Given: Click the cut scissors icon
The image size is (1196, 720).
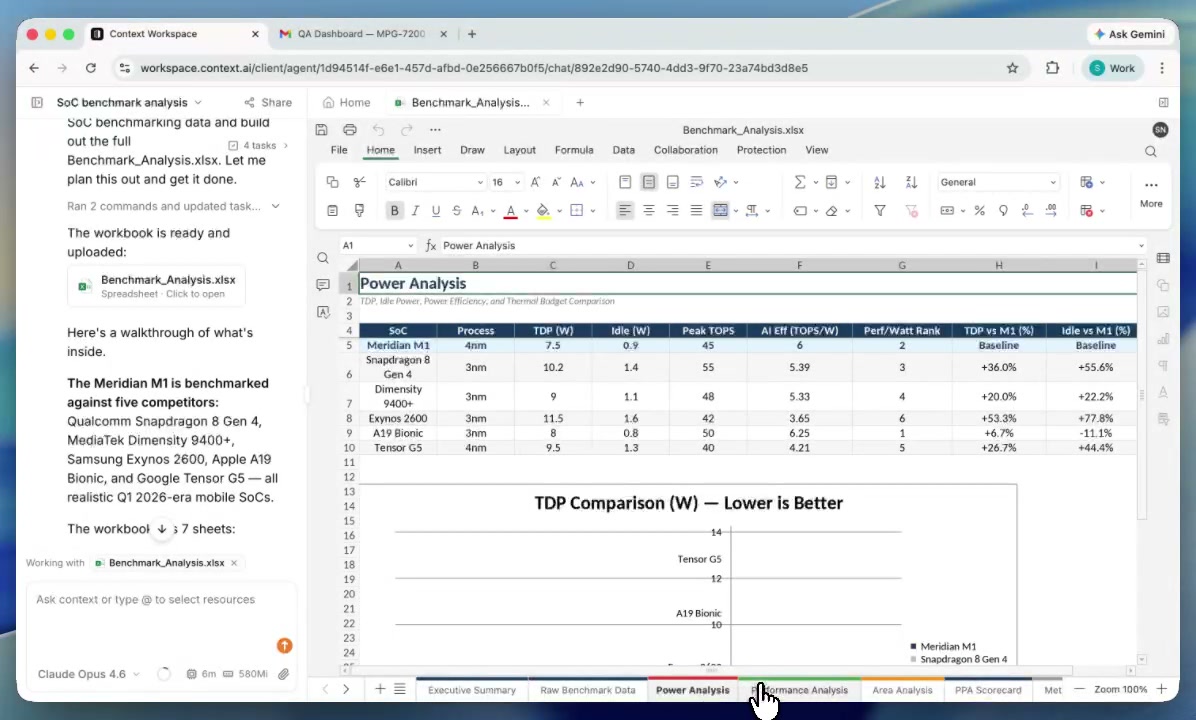Looking at the screenshot, I should (359, 182).
